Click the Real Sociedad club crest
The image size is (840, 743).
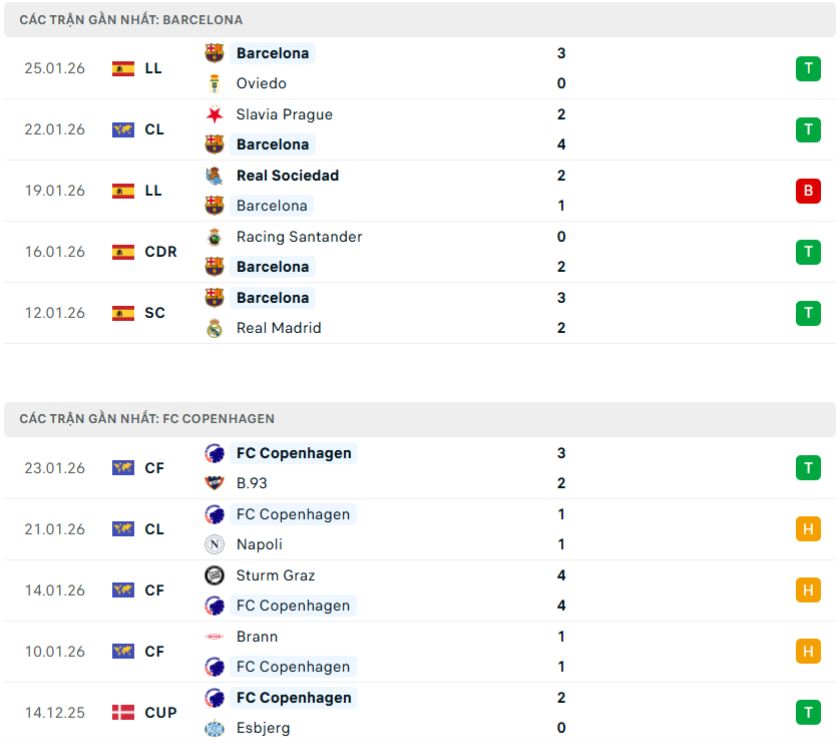(214, 176)
